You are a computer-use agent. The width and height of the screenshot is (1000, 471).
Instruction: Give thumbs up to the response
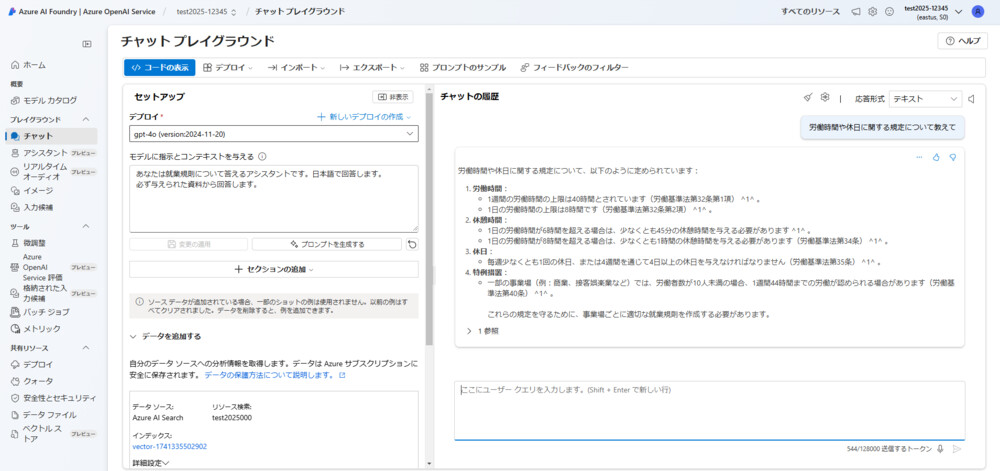936,157
